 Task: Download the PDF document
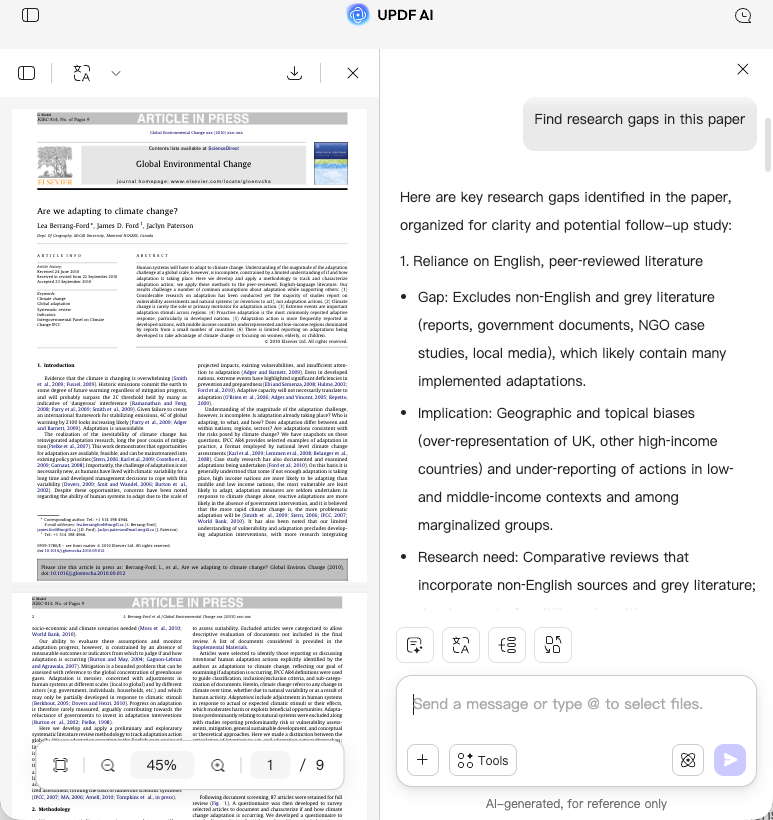[x=294, y=73]
